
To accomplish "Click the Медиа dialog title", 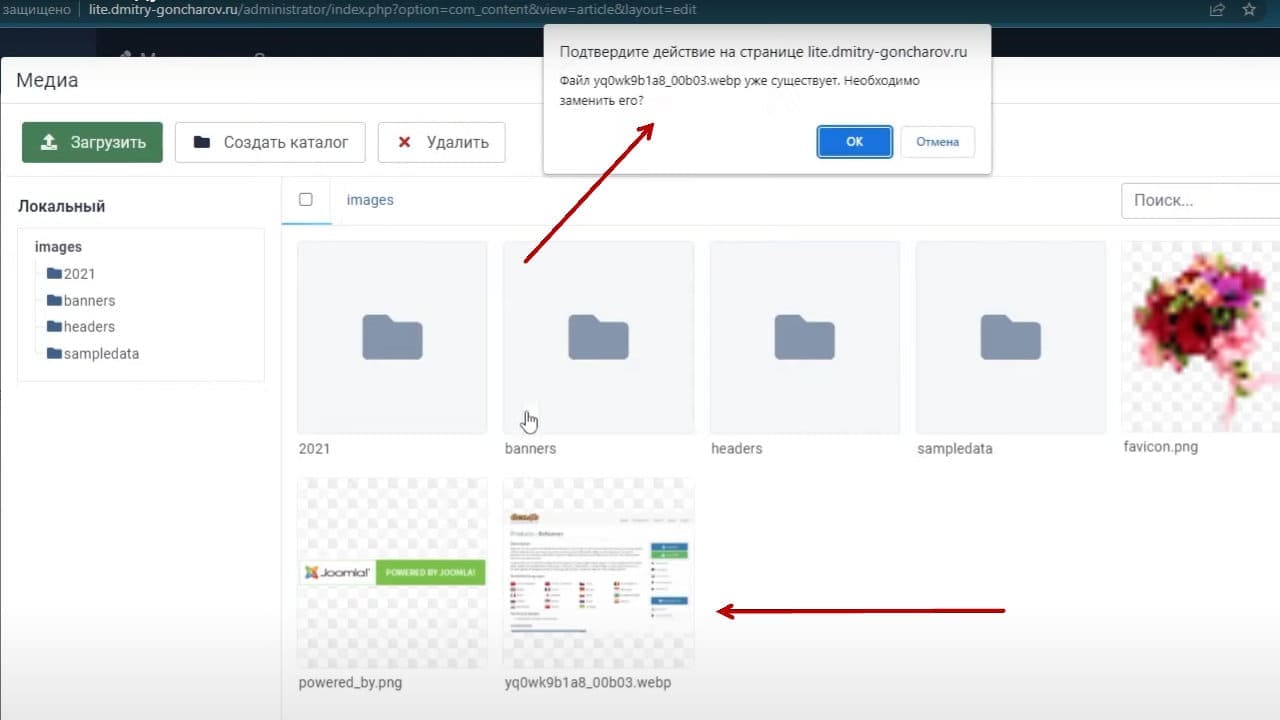I will (47, 80).
